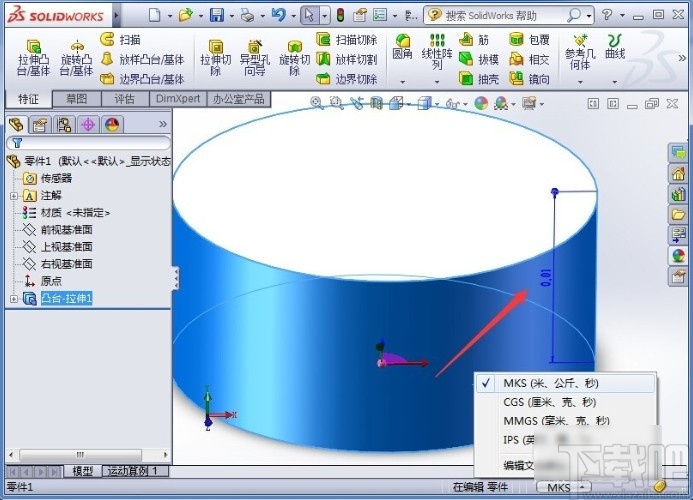
Task: Open the ConfigurationManager tab icon
Action: (64, 125)
